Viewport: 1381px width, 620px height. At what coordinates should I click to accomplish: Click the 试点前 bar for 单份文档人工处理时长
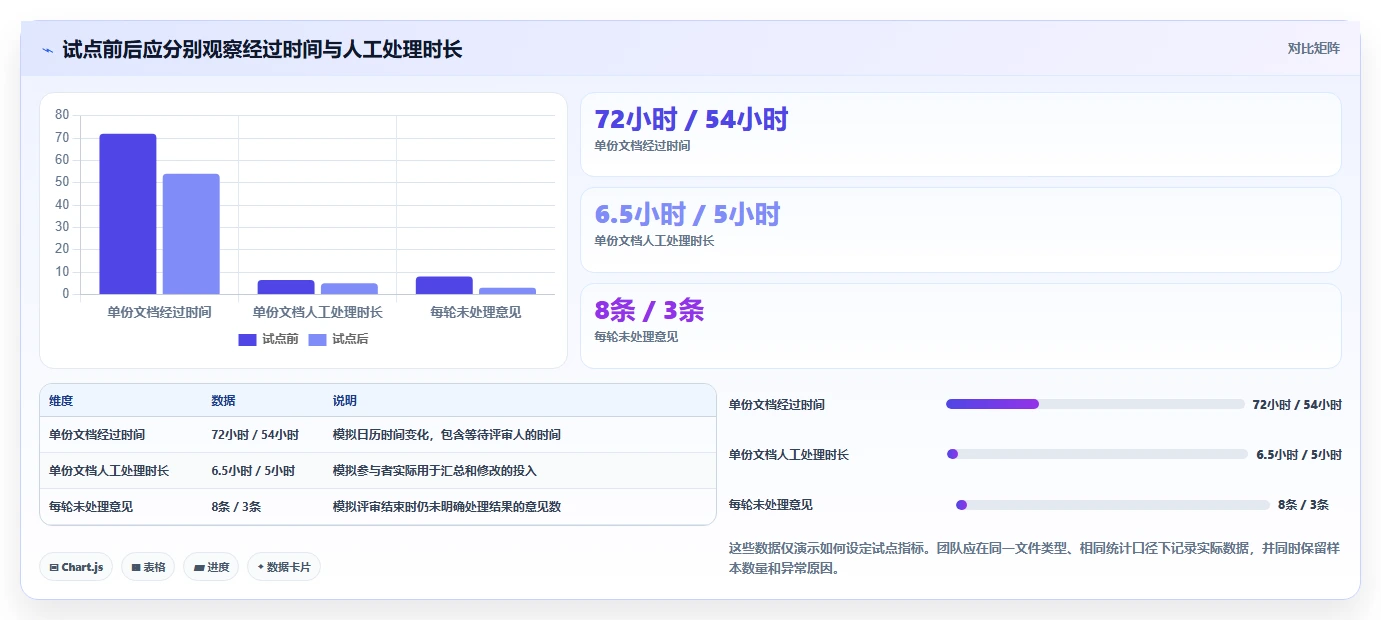286,287
